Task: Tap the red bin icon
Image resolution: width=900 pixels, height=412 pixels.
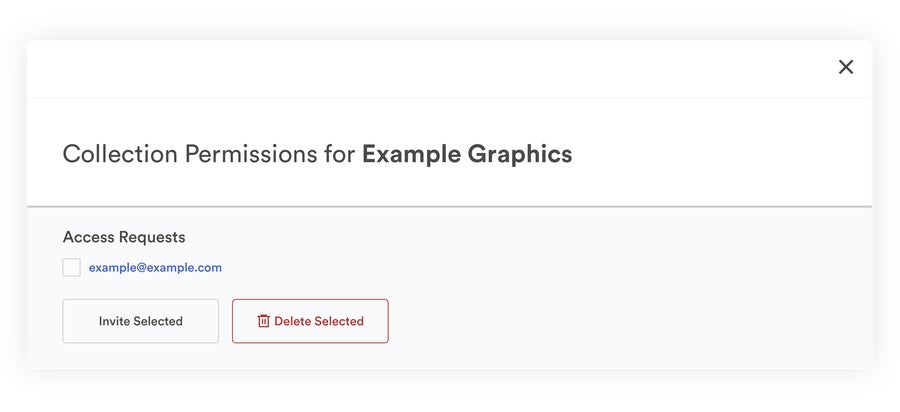Action: point(264,321)
